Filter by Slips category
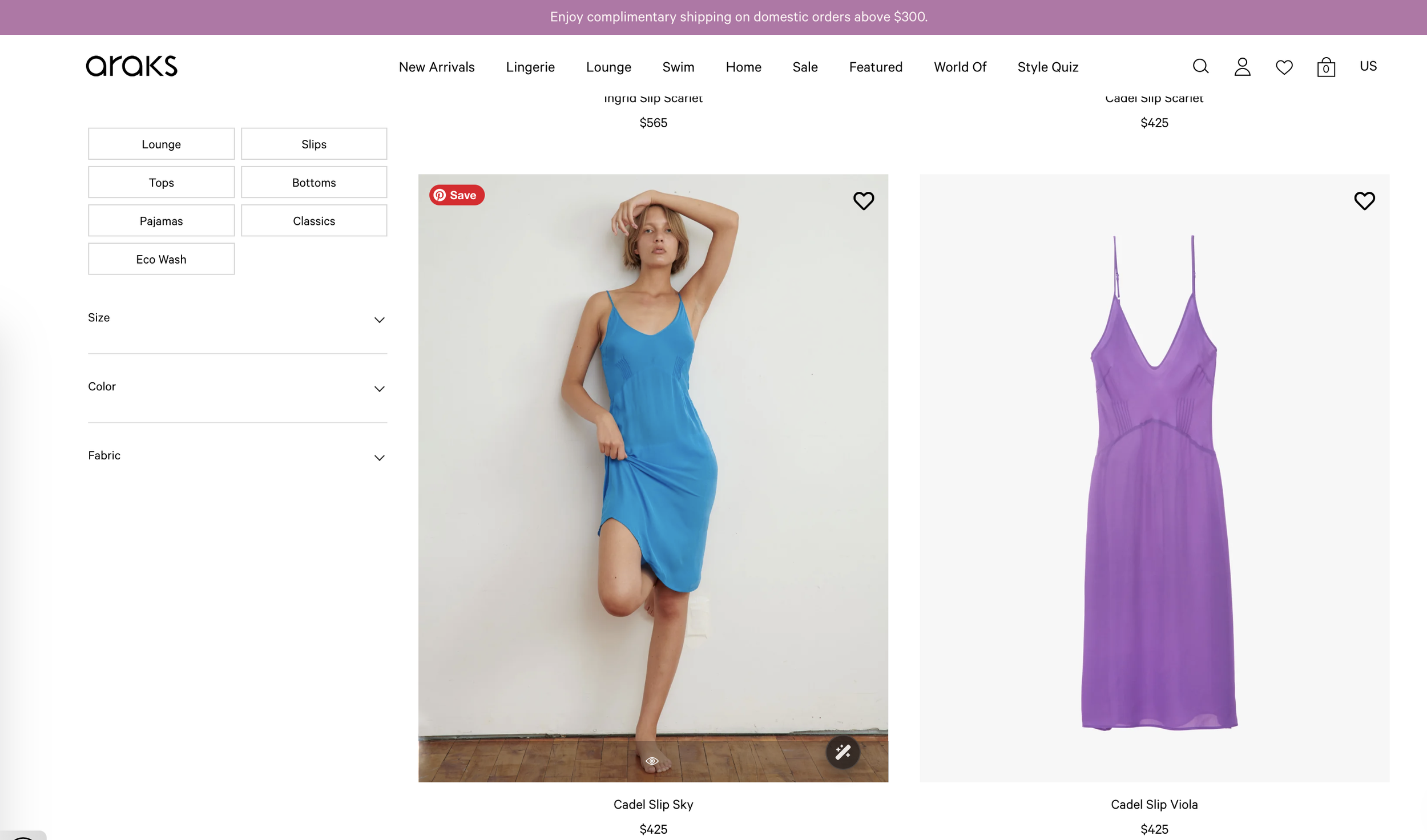The width and height of the screenshot is (1427, 840). point(314,144)
